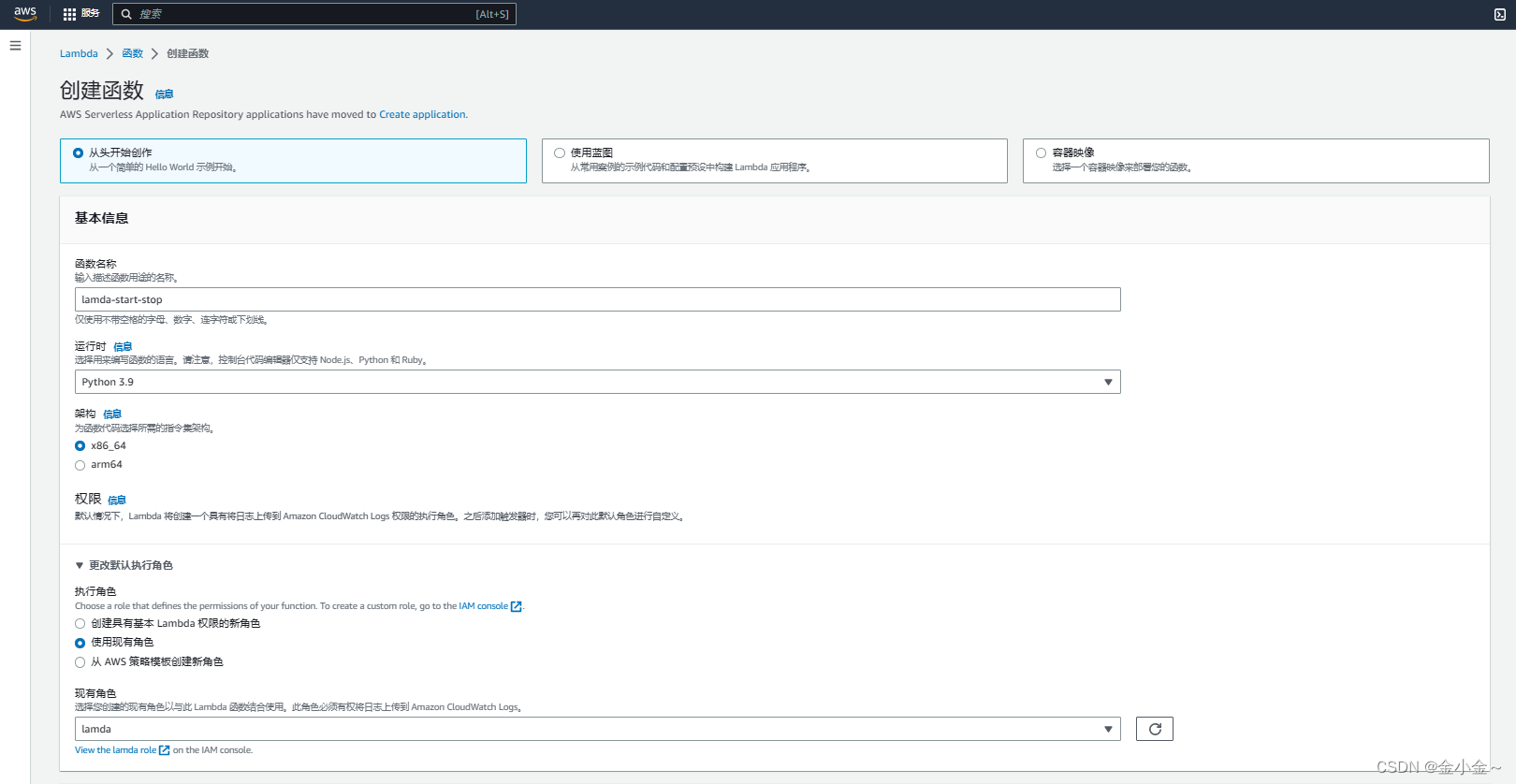Screen dimensions: 1516x784
Task: Select create role from AWS policy templates
Action: click(80, 662)
